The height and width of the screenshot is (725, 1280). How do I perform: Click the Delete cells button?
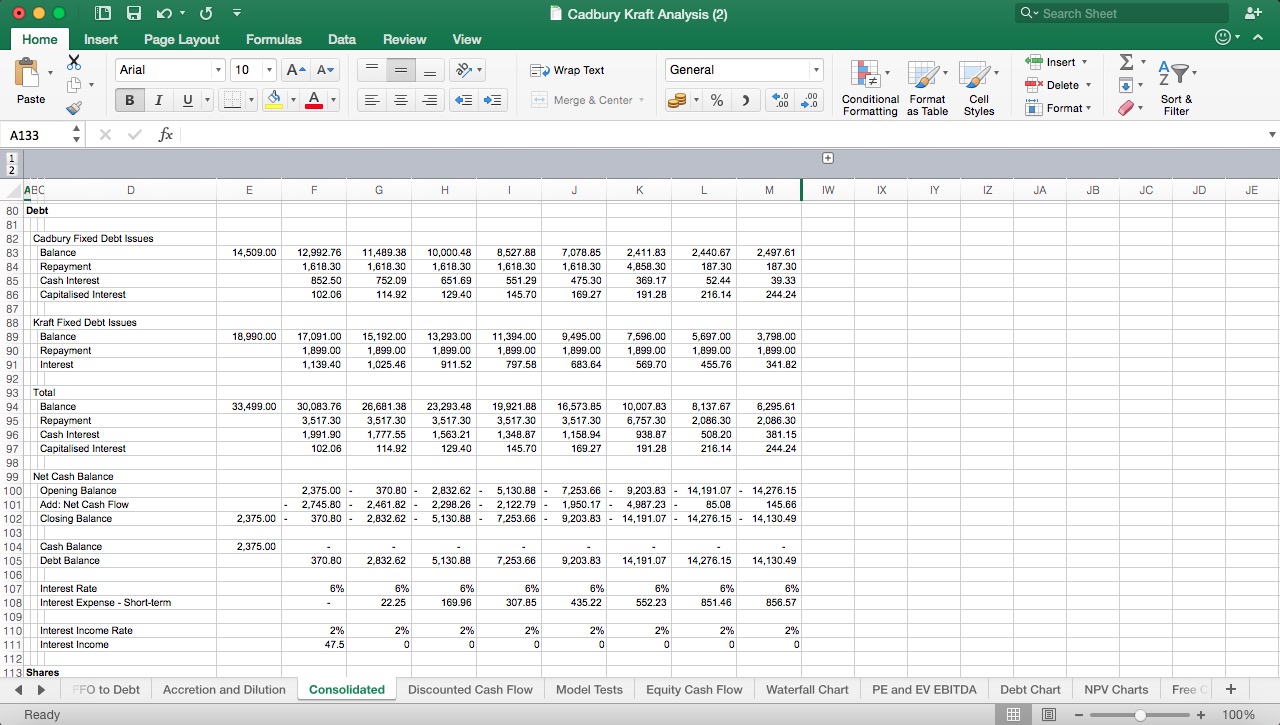[x=1058, y=85]
